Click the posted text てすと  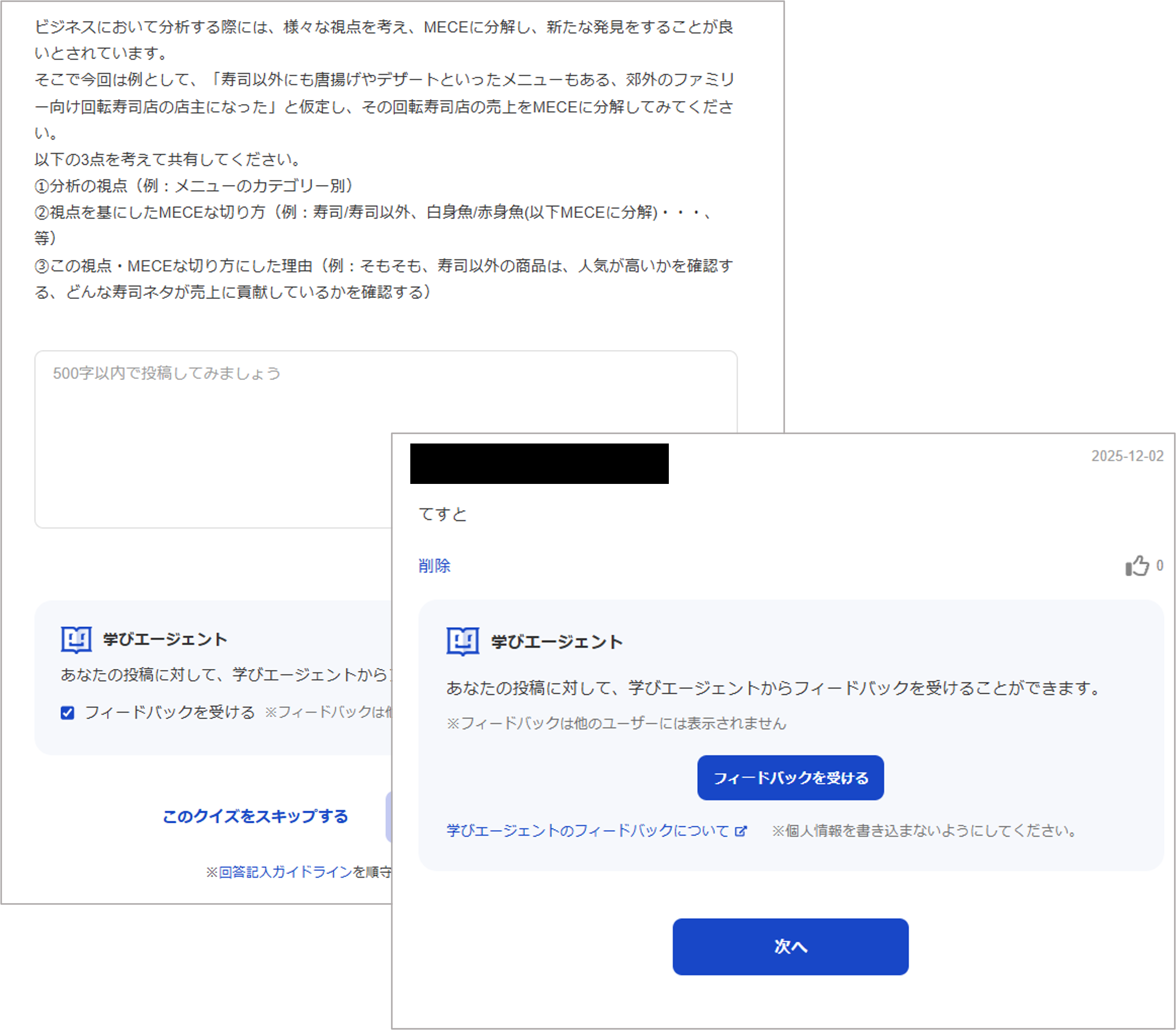point(442,514)
